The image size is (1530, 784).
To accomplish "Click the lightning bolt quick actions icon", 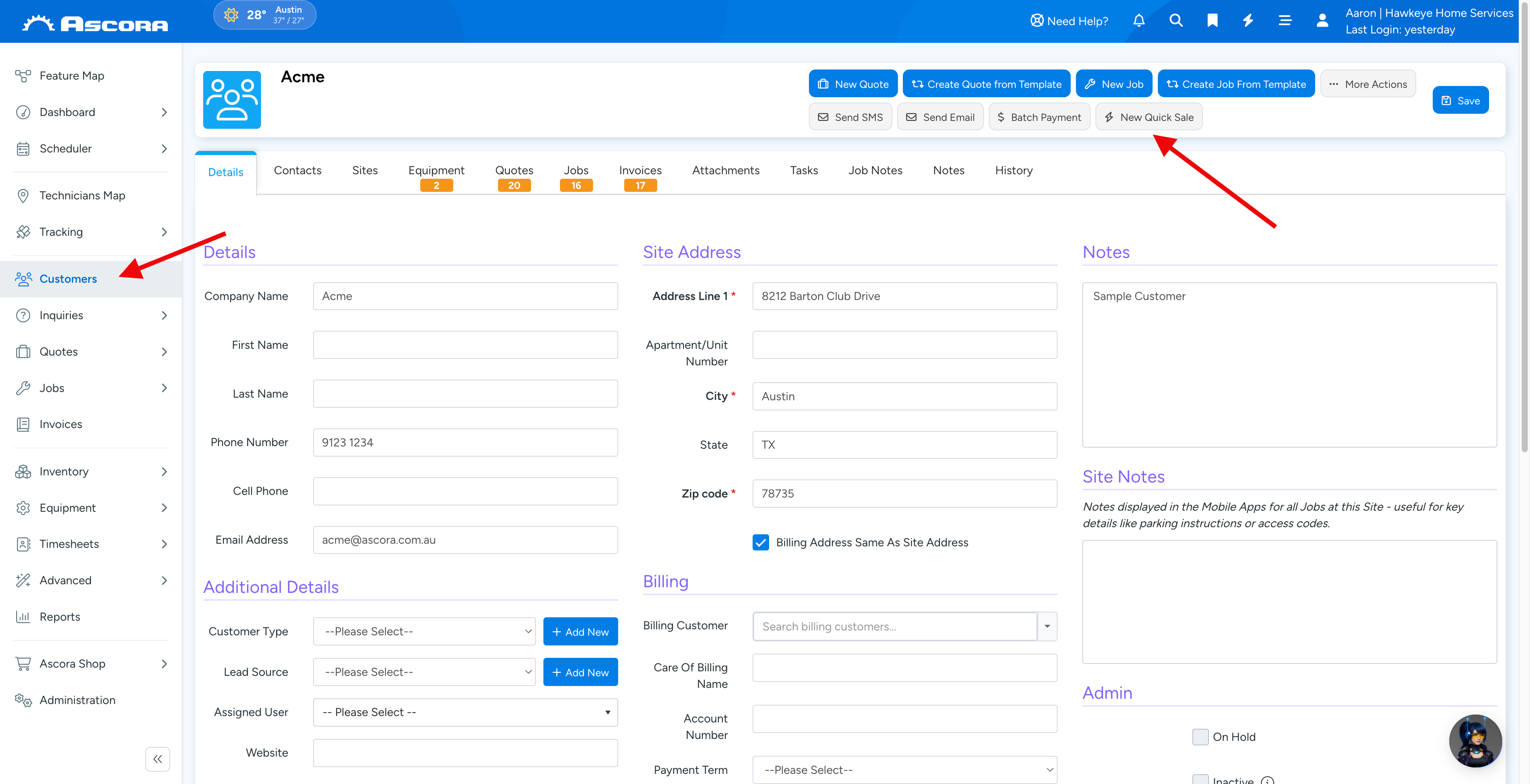I will pos(1248,21).
